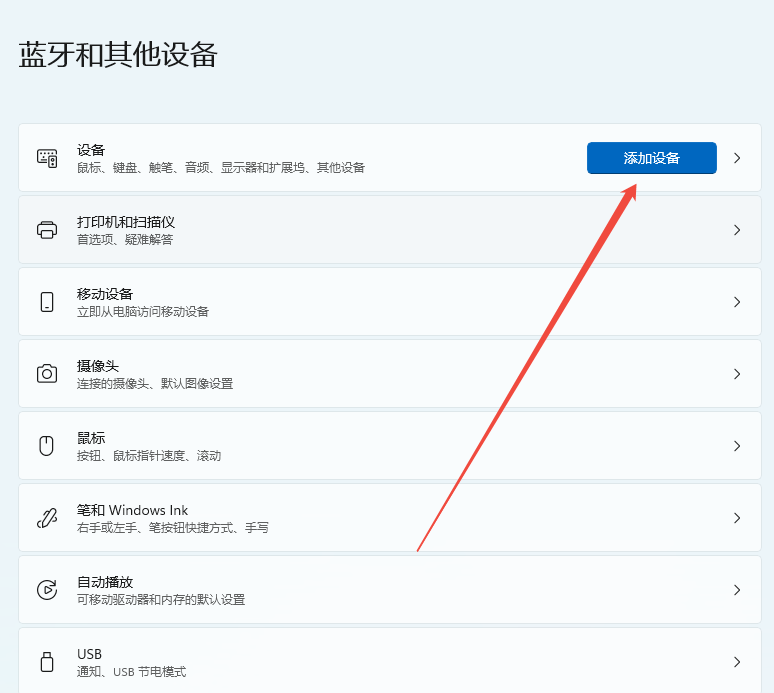Click description 通知、USB 节电模式
Screen dimensions: 774x693
pyautogui.click(x=131, y=672)
